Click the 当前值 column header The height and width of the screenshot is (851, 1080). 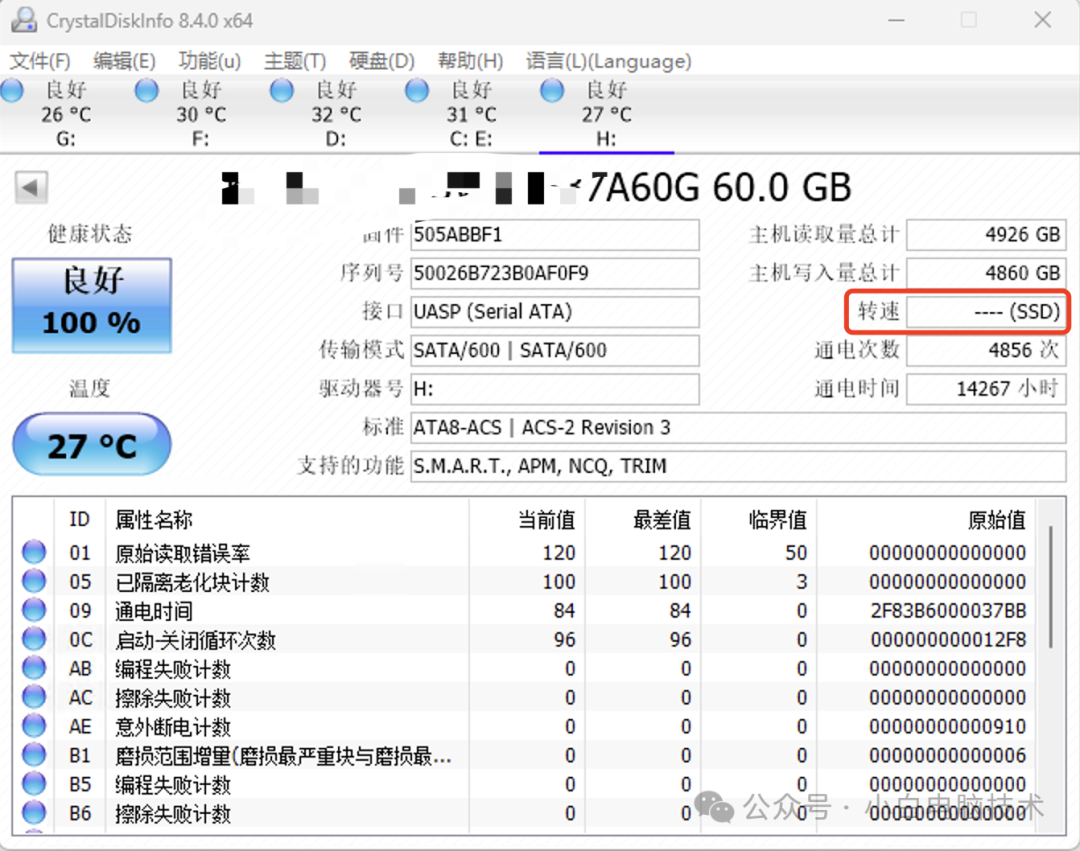[547, 519]
